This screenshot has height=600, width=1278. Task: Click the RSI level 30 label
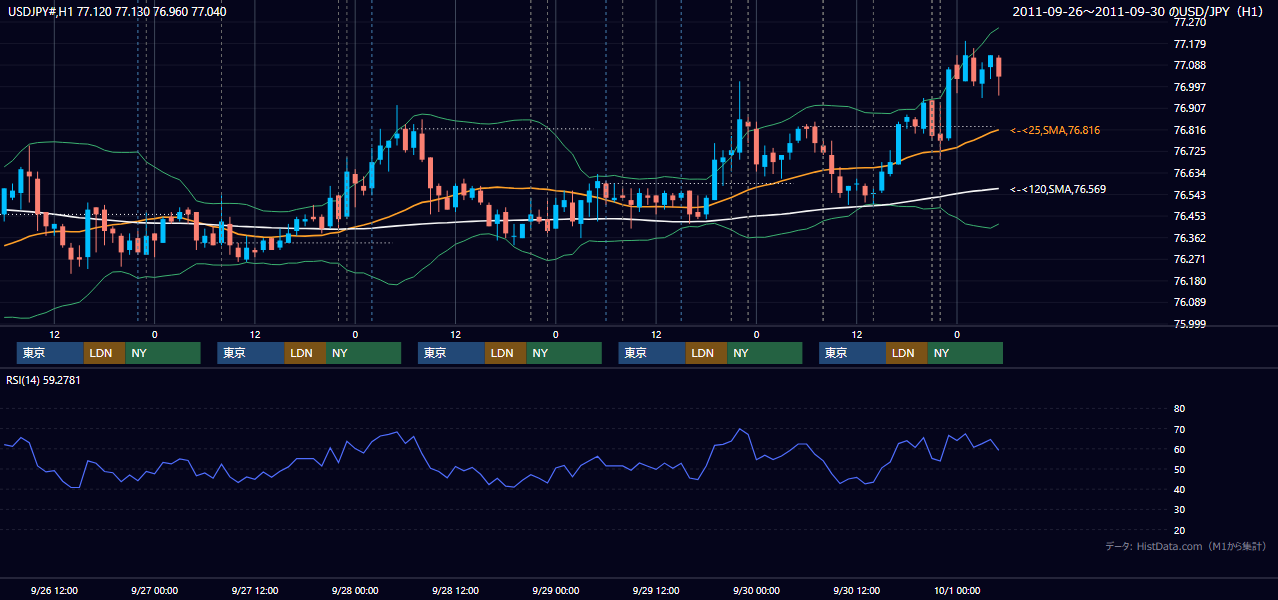[x=1180, y=509]
